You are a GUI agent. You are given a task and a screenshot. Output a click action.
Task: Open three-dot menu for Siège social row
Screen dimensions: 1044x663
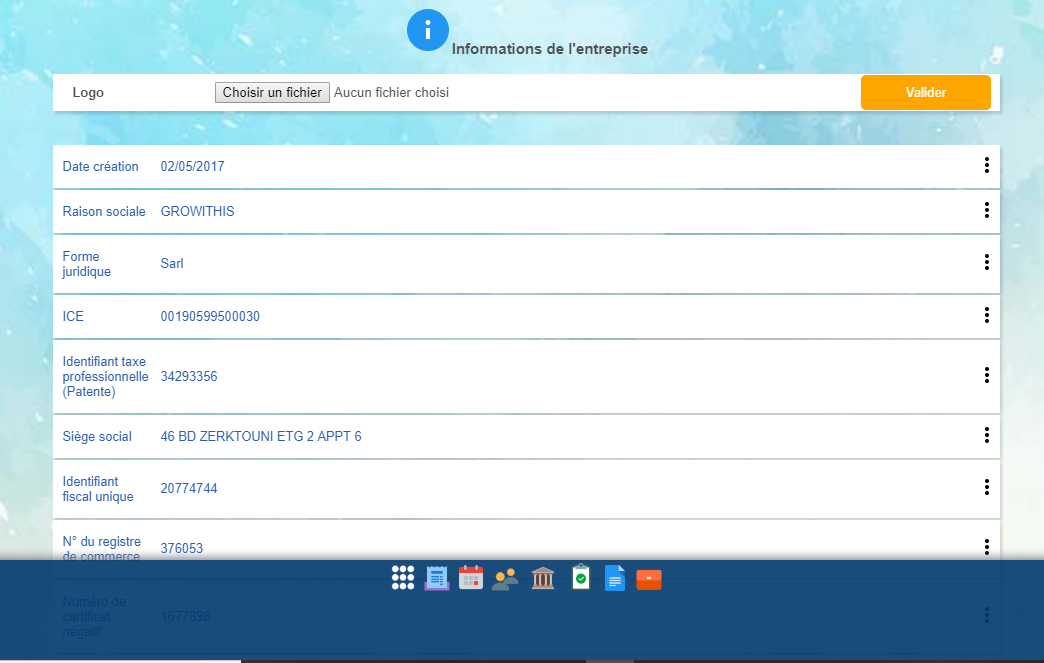tap(987, 435)
